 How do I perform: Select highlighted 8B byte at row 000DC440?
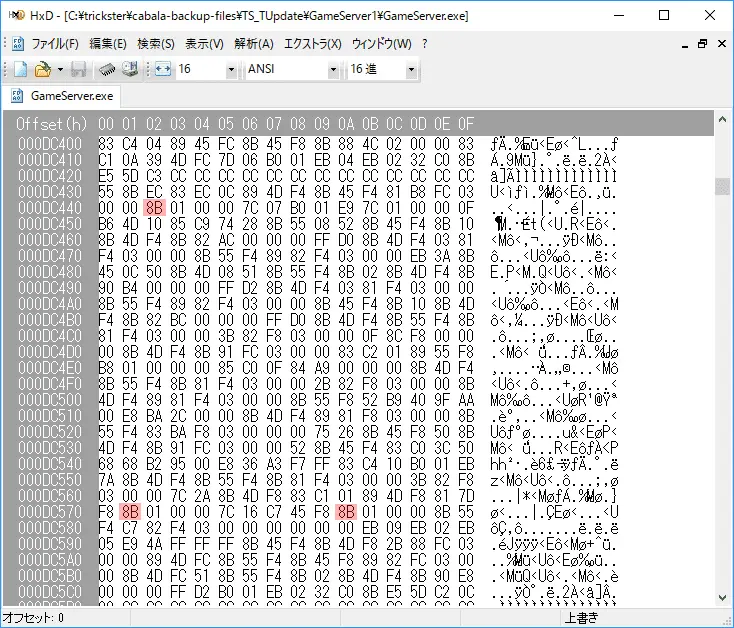point(154,208)
